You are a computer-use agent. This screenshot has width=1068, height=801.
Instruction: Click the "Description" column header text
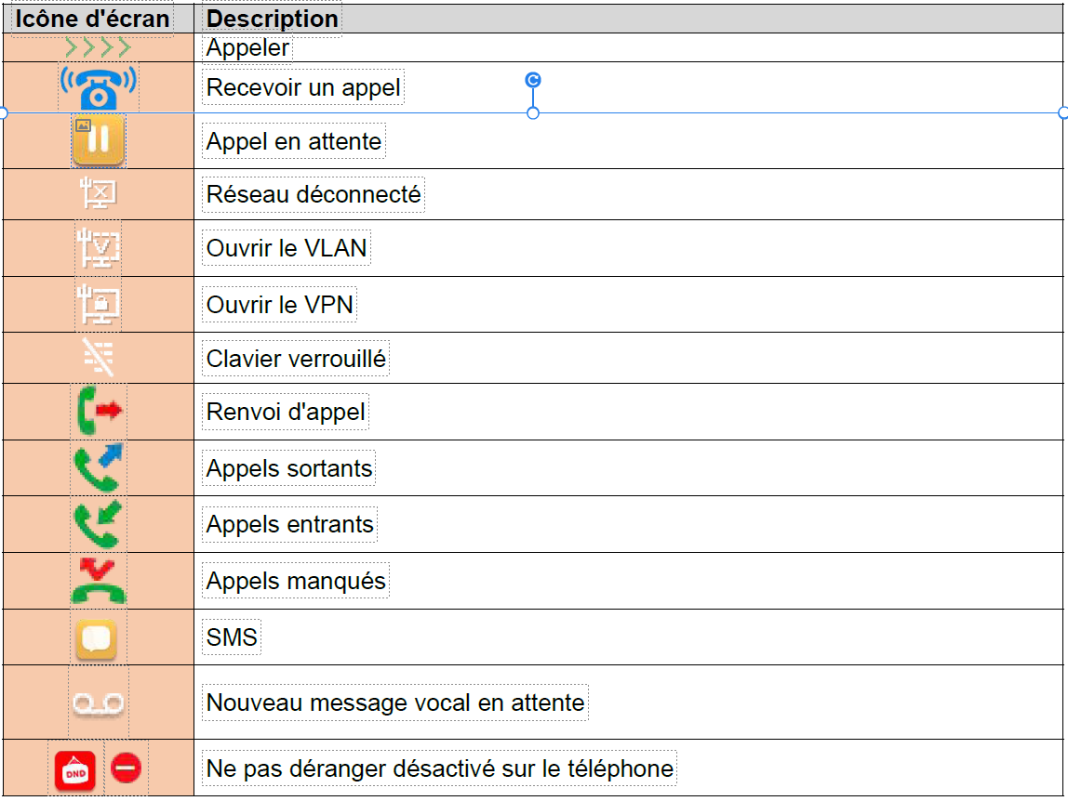click(x=272, y=19)
